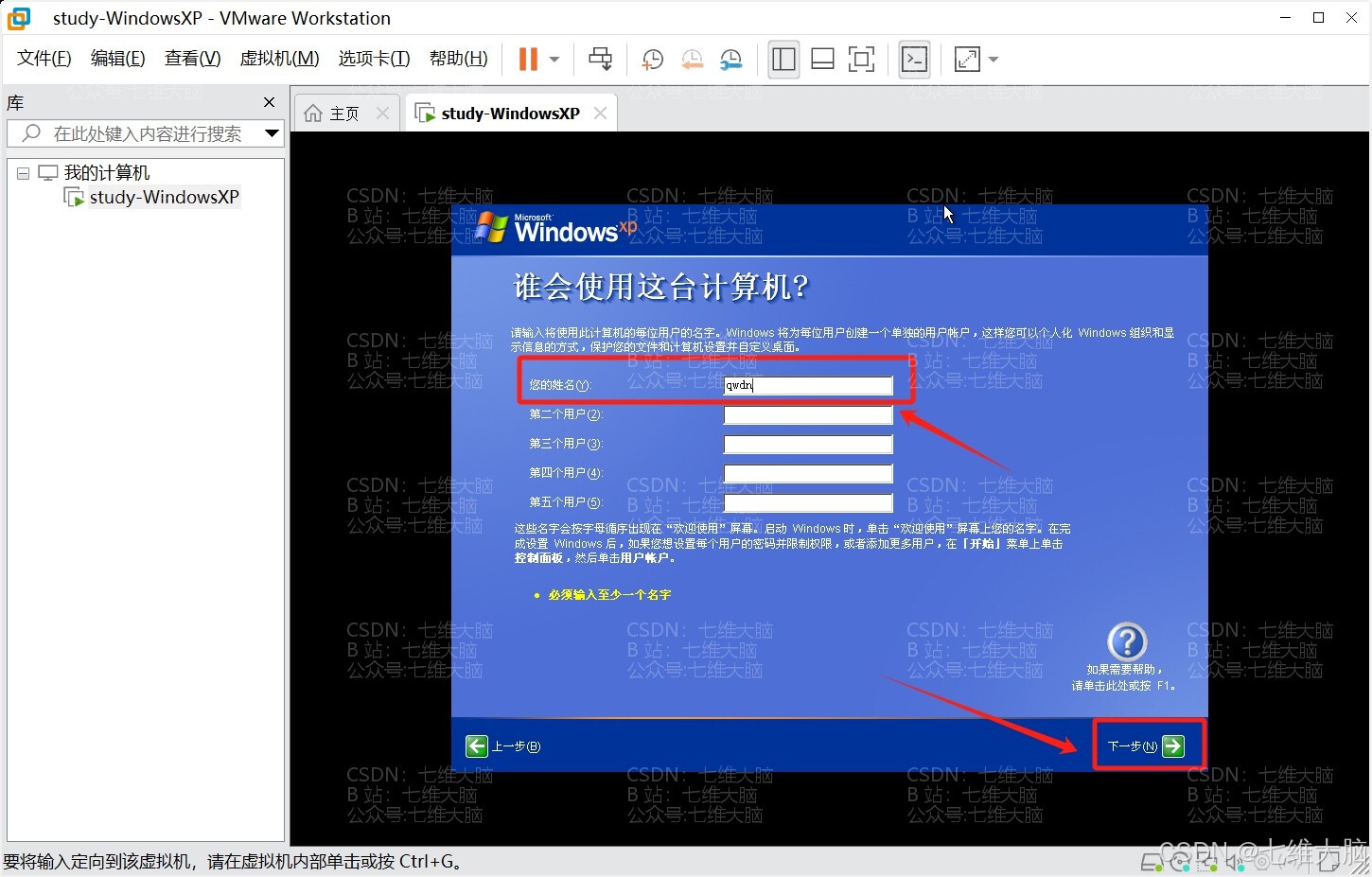Viewport: 1372px width, 877px height.
Task: Click the 第五个用户 input field
Action: (x=808, y=502)
